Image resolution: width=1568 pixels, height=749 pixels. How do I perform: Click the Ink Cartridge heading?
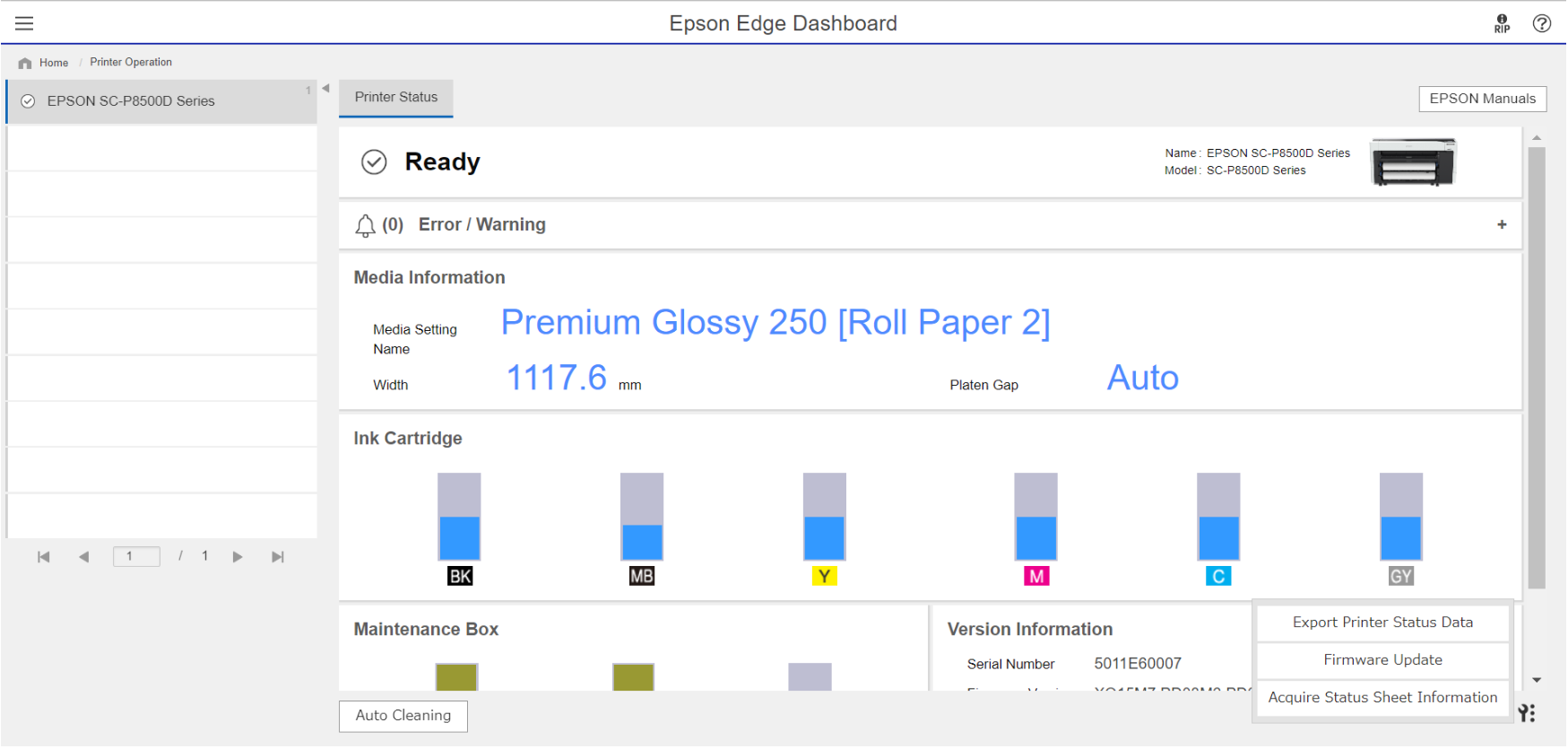(x=408, y=439)
